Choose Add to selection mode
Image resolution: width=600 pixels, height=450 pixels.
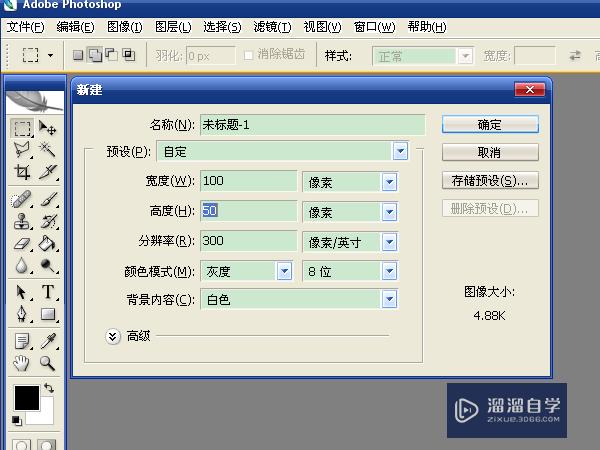pyautogui.click(x=95, y=55)
